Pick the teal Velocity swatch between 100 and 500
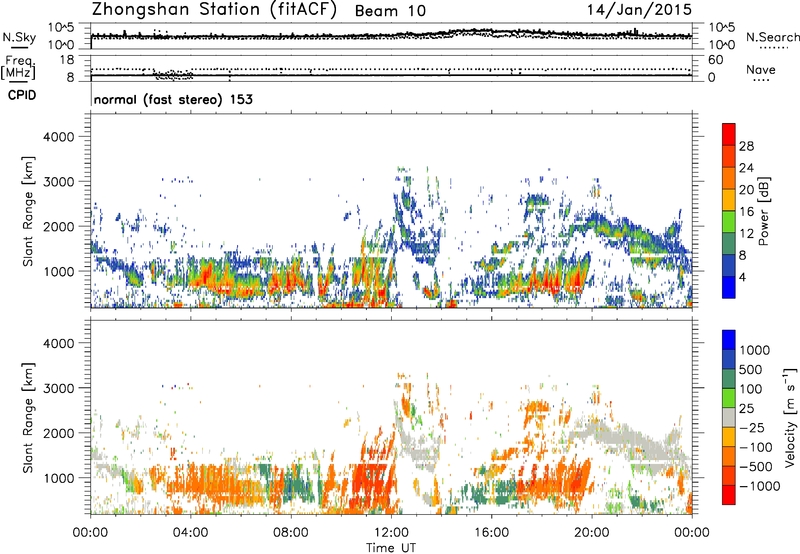The height and width of the screenshot is (554, 800). point(729,379)
